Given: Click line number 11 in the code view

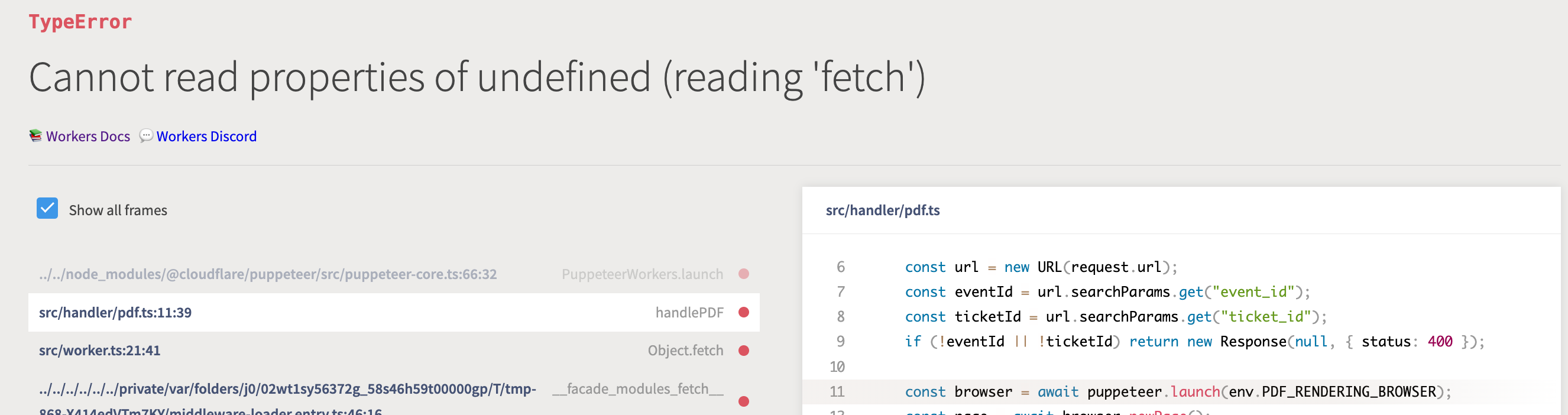Looking at the screenshot, I should pos(837,392).
